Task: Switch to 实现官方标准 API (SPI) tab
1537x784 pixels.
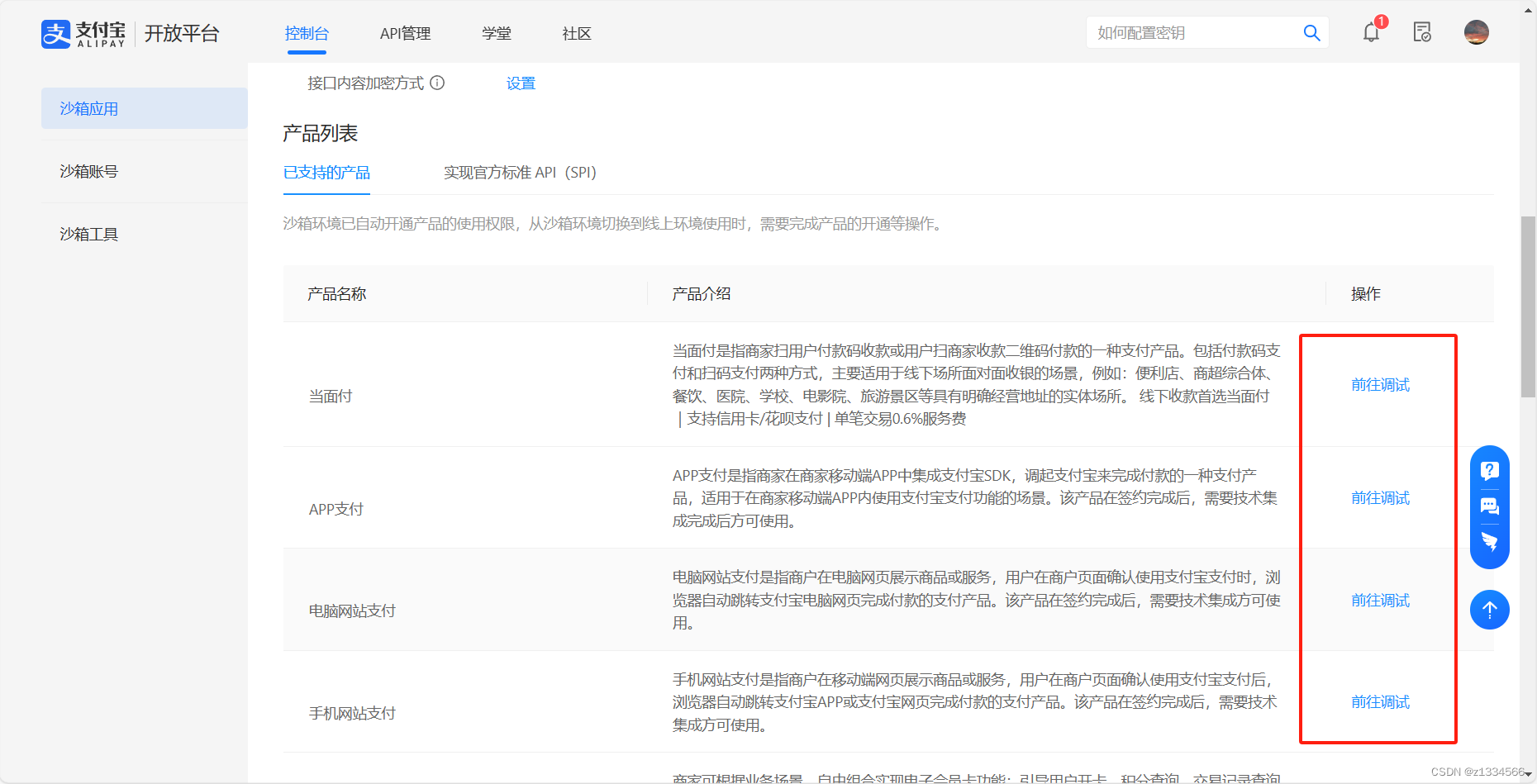Action: (520, 173)
